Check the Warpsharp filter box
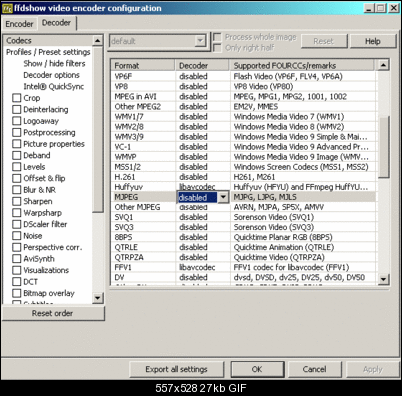The image size is (402, 396). [17, 213]
